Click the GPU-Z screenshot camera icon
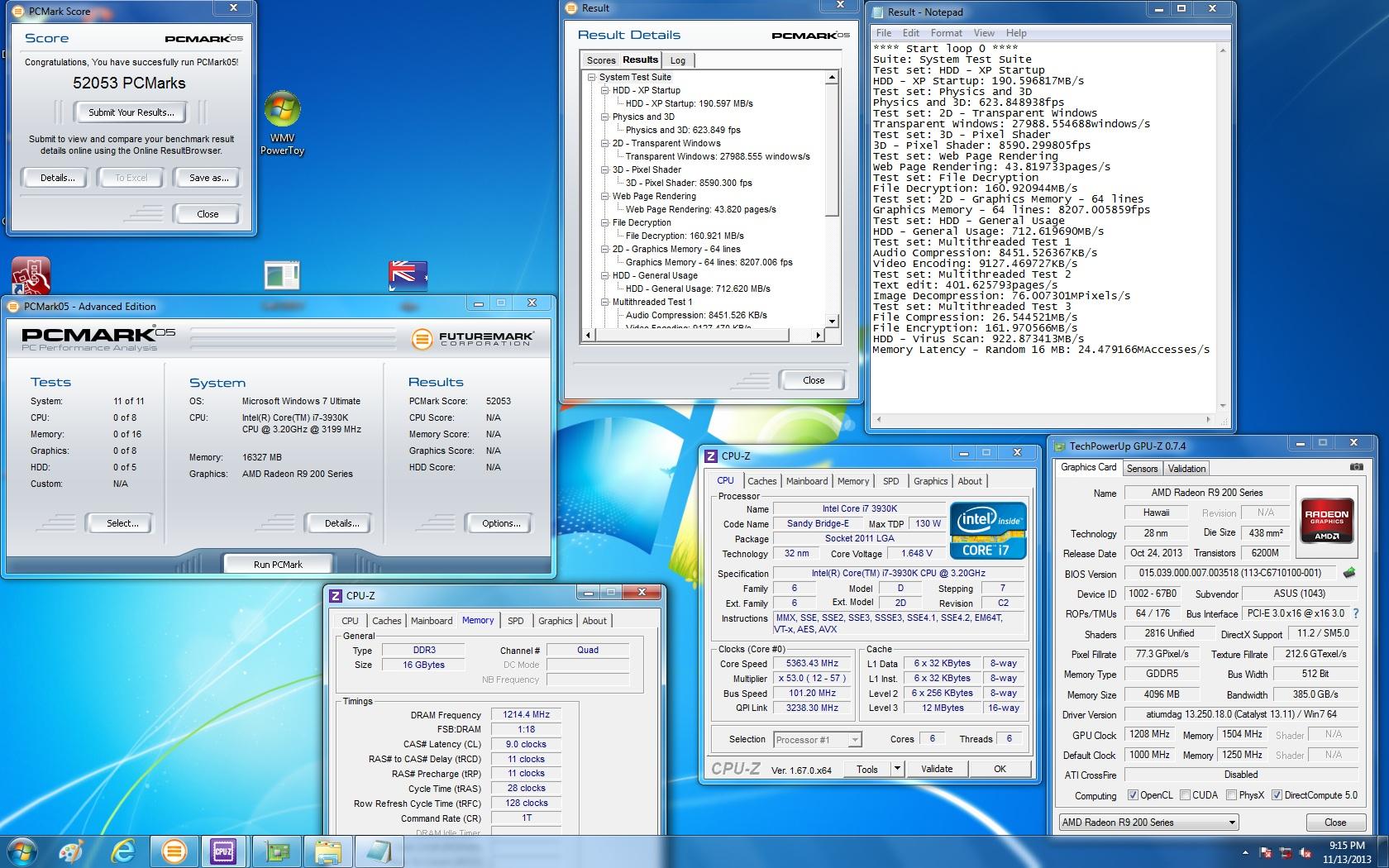Screen dimensions: 1389x868 (x=1356, y=467)
